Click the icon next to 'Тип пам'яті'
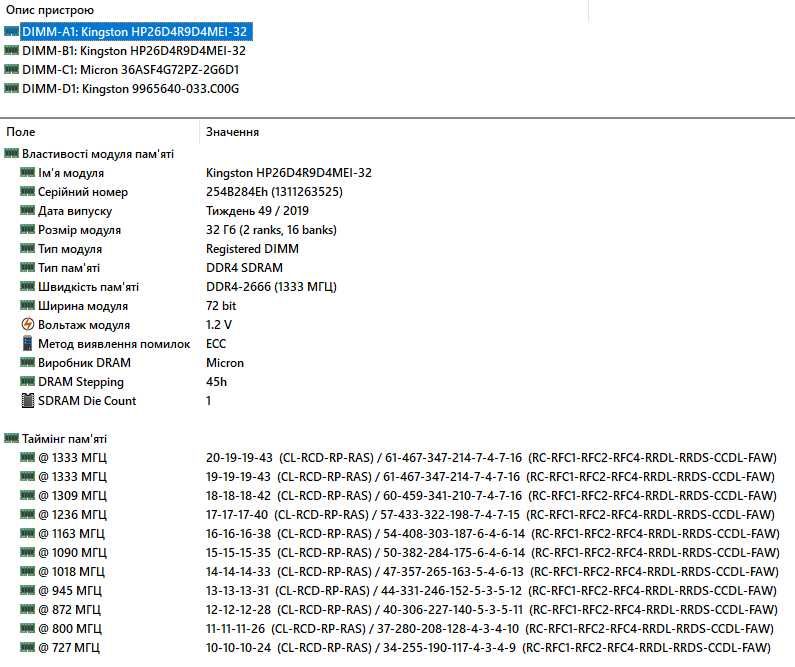Image resolution: width=795 pixels, height=667 pixels. click(x=27, y=267)
